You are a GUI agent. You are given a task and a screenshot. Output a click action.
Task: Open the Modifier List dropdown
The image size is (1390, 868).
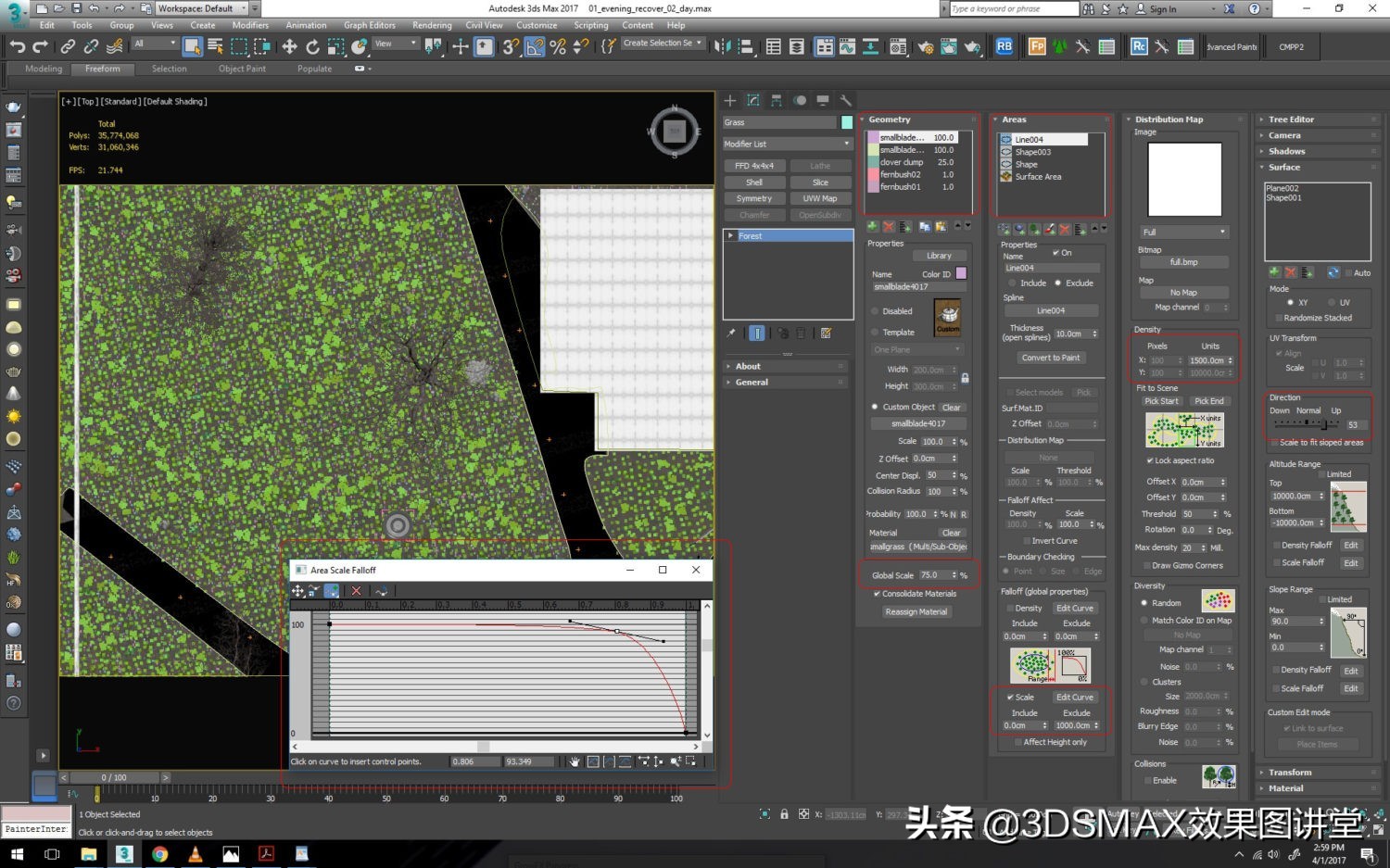(x=787, y=144)
